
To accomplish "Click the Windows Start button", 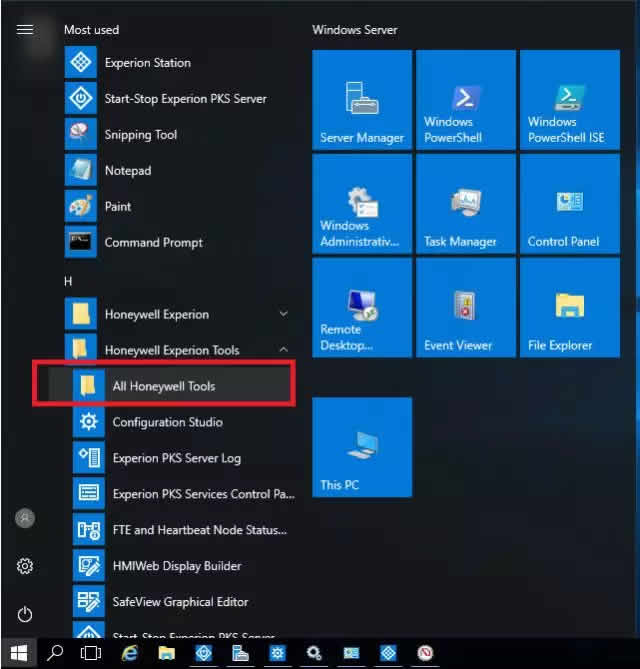I will (x=19, y=653).
